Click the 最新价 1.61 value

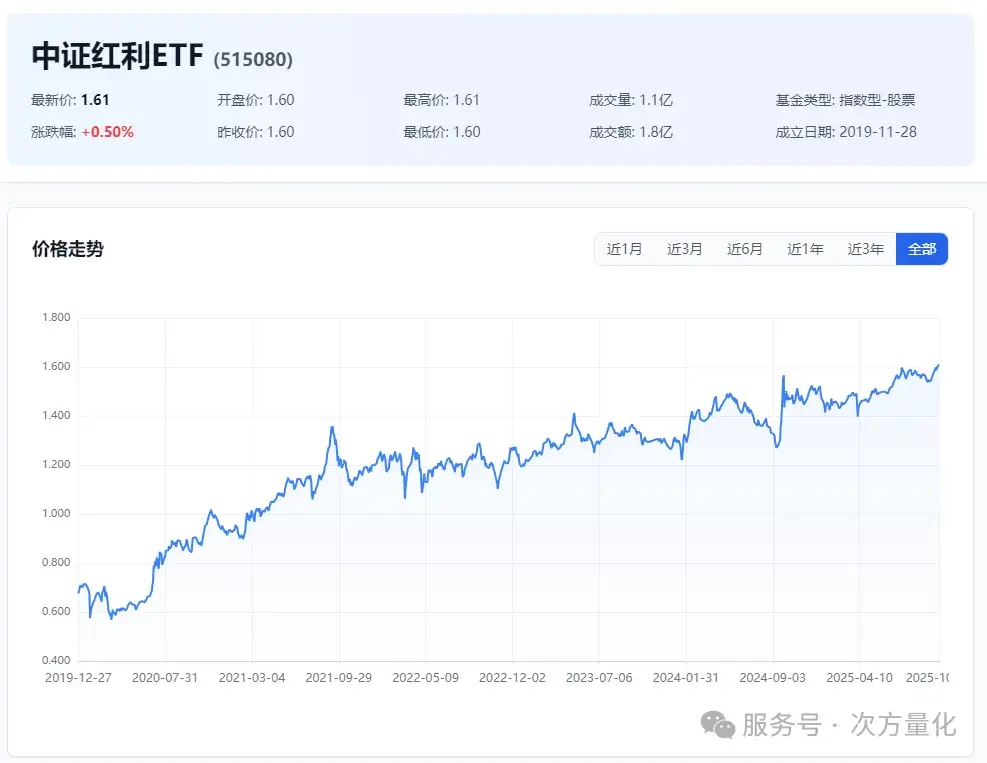click(x=95, y=100)
